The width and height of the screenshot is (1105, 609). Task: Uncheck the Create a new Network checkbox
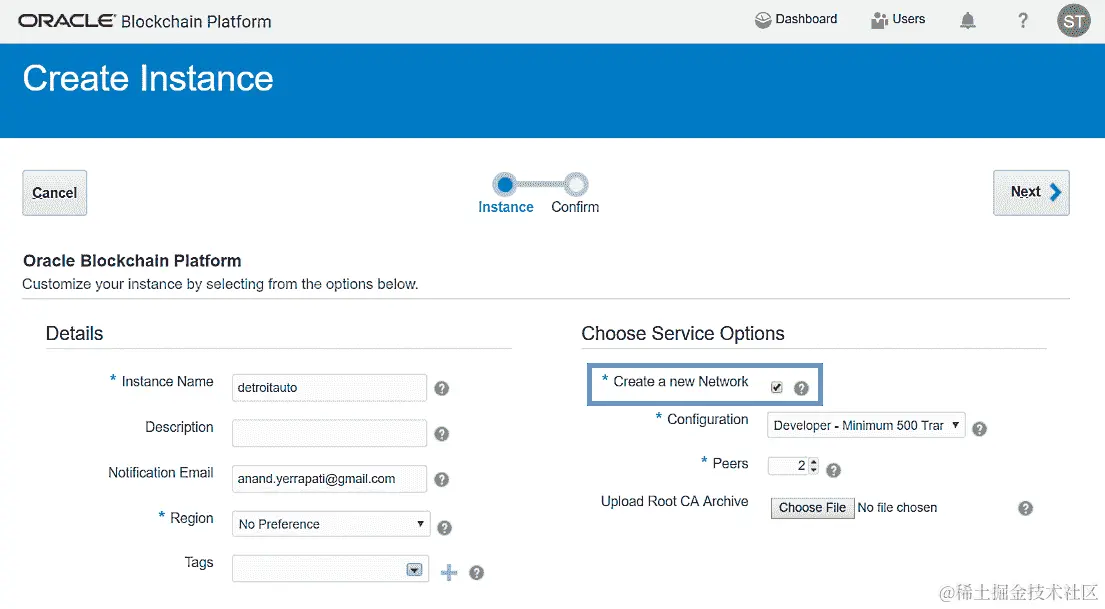[777, 388]
